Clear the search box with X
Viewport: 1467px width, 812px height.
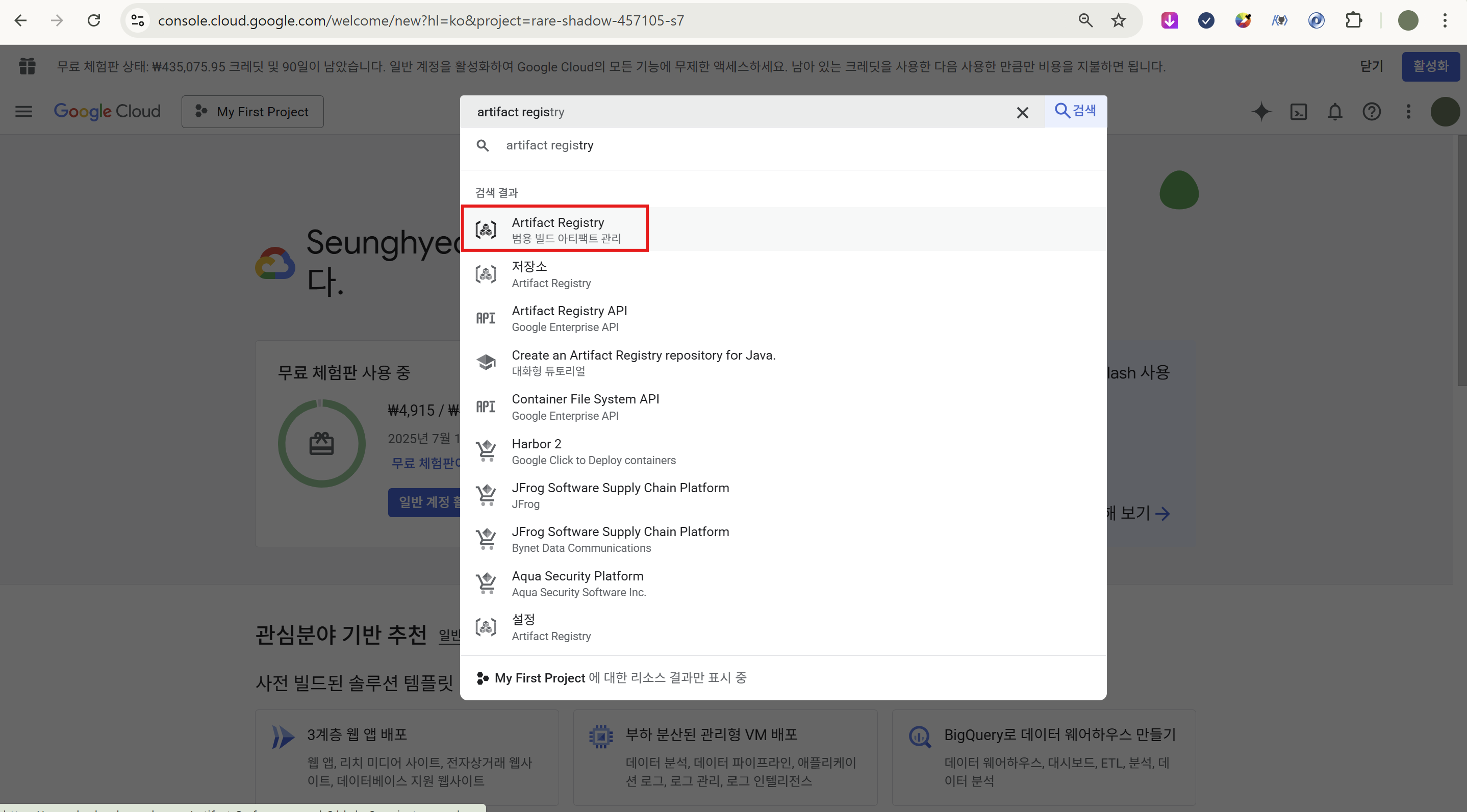pyautogui.click(x=1022, y=113)
